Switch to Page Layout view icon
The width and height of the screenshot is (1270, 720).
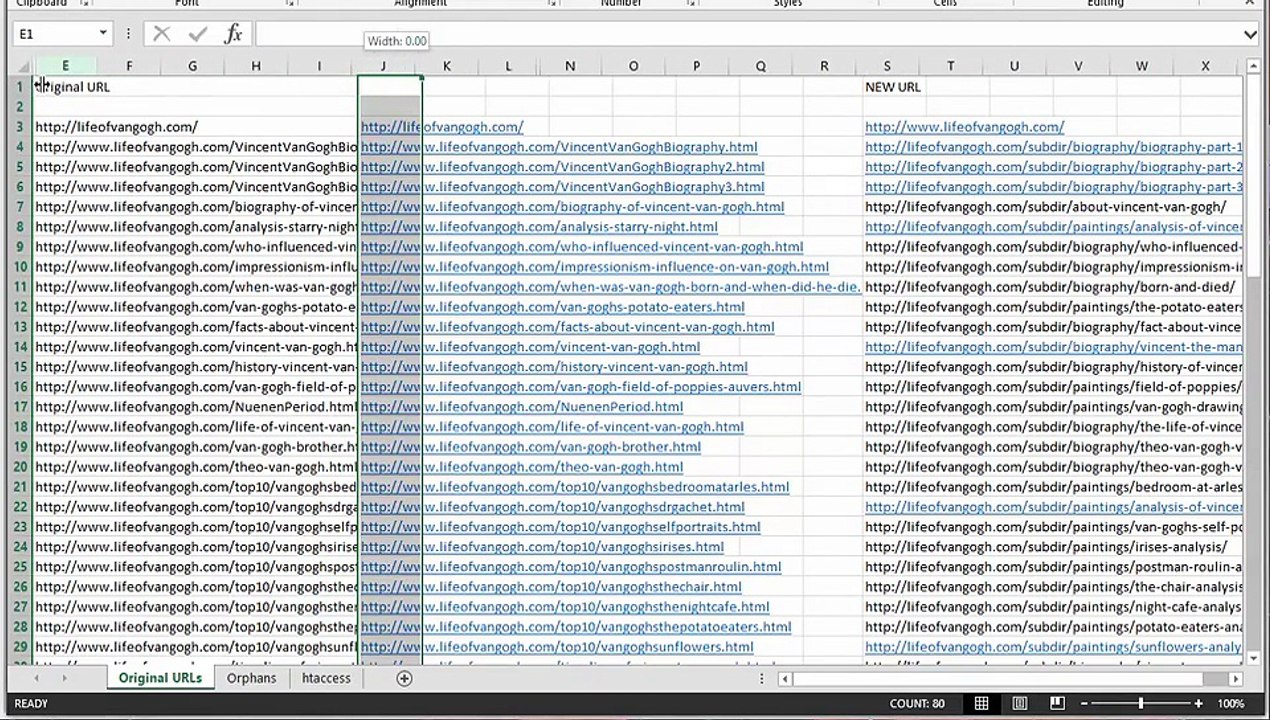1019,704
